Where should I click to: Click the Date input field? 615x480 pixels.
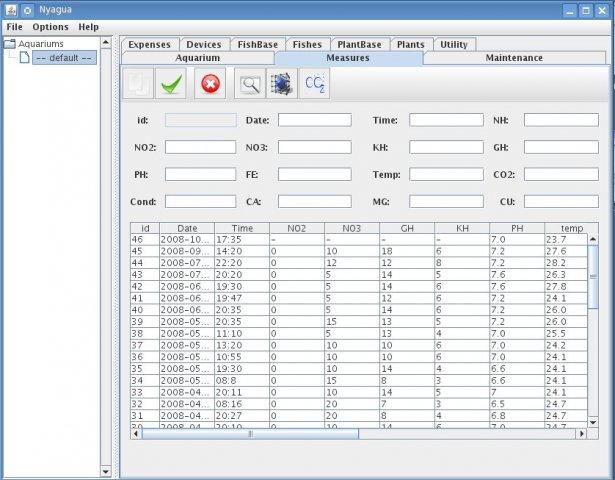tap(314, 120)
